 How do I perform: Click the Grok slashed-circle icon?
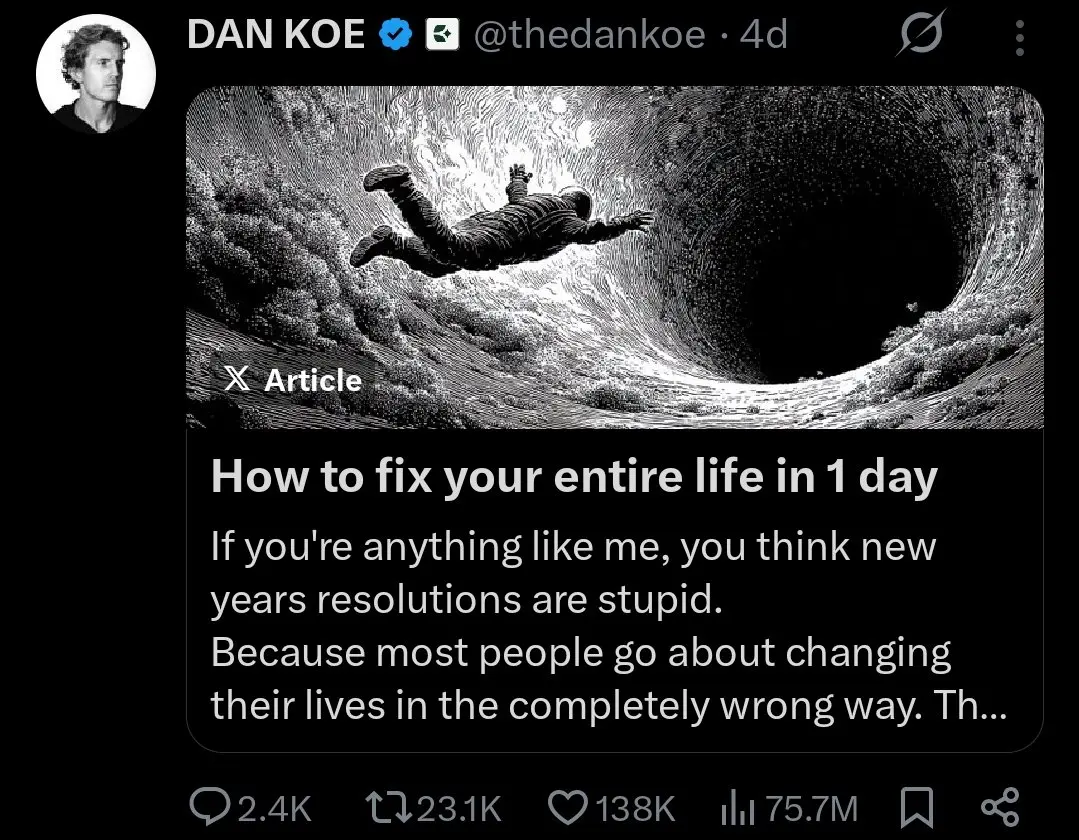pyautogui.click(x=921, y=33)
